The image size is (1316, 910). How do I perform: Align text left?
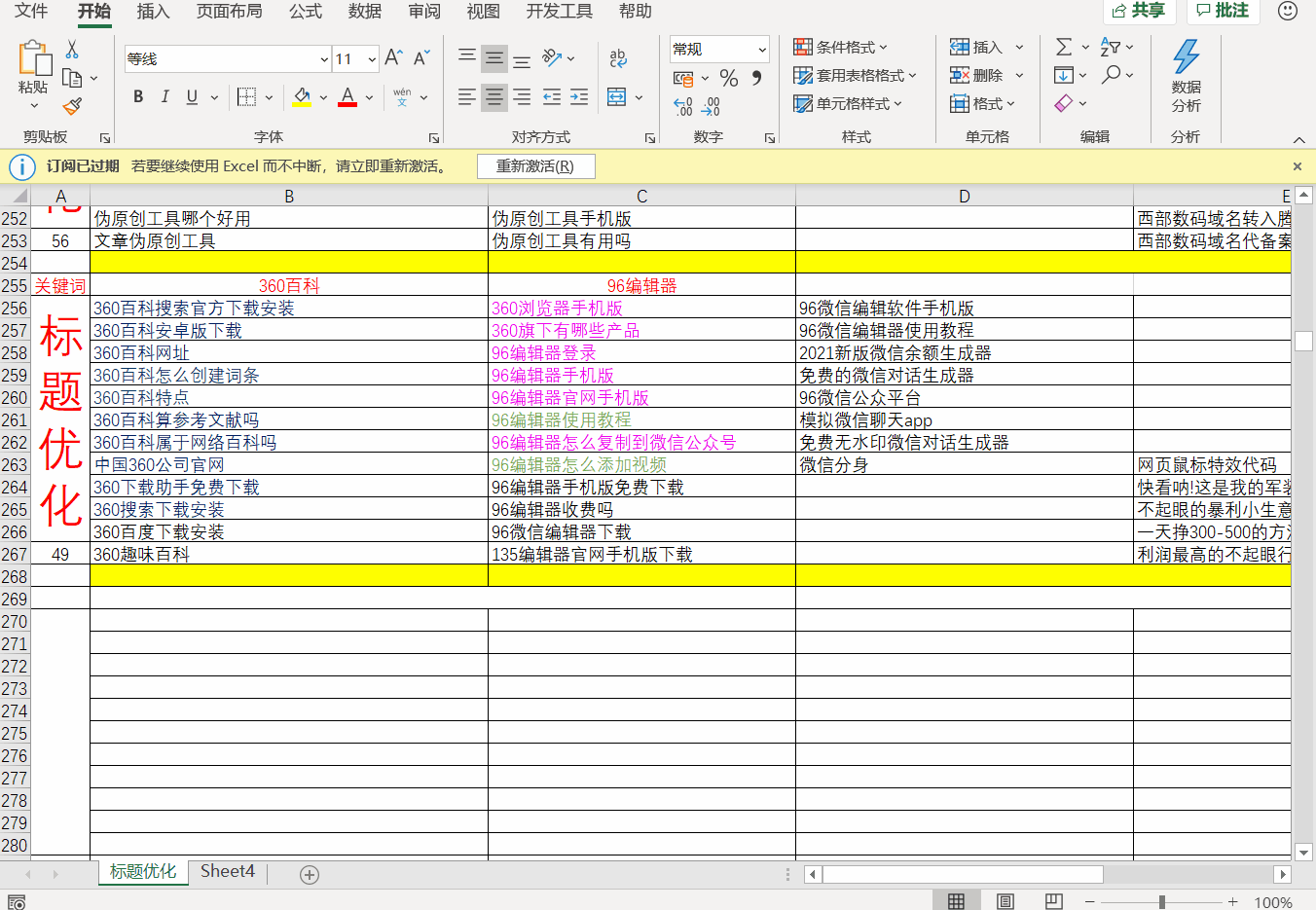467,96
